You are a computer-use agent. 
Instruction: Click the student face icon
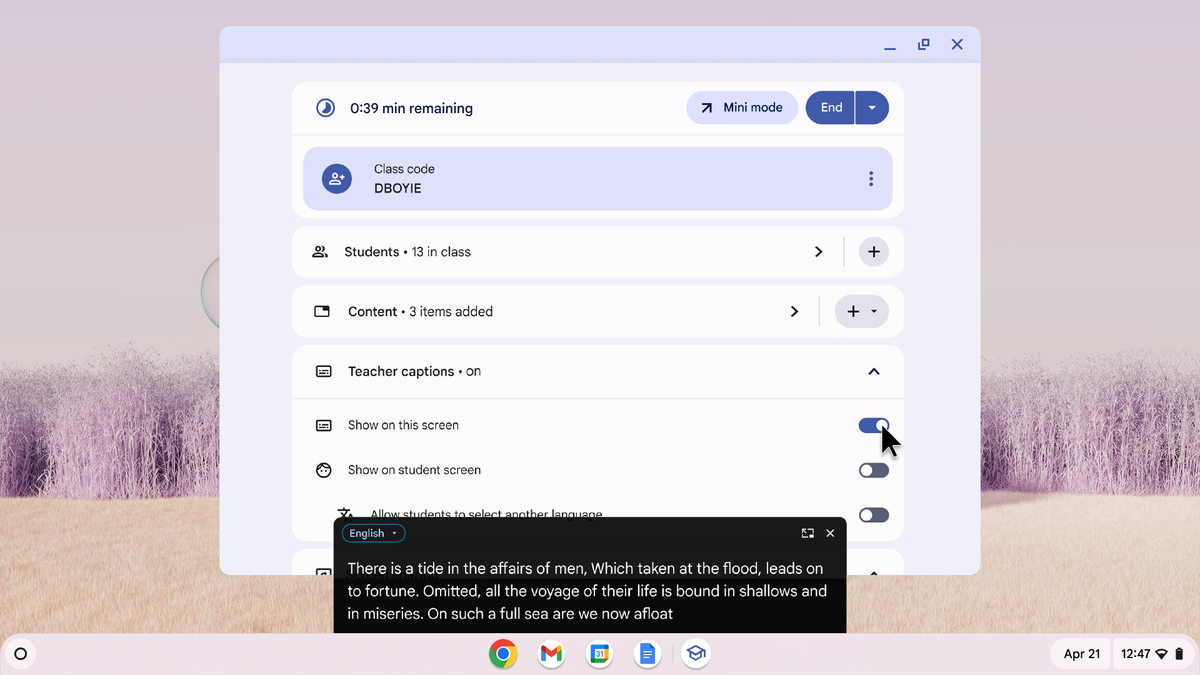[324, 470]
